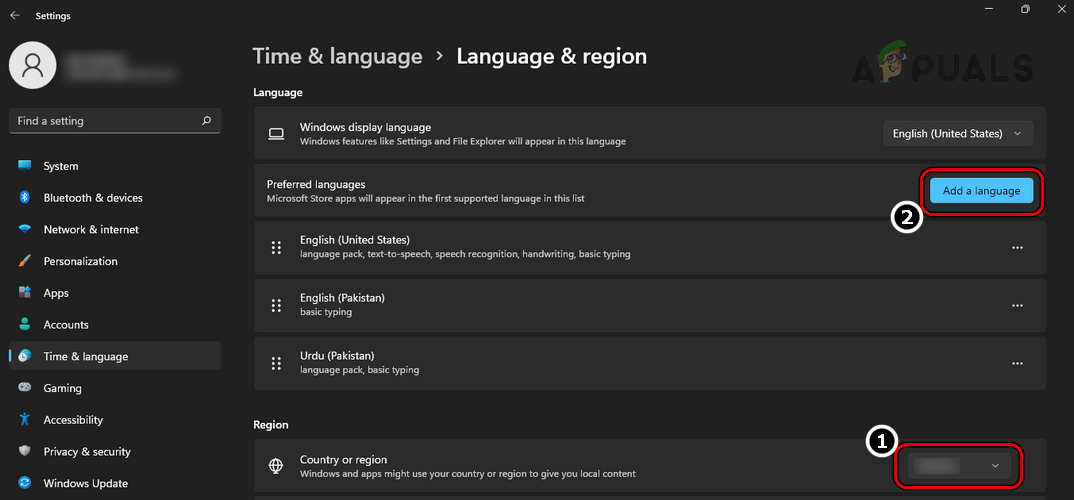Click the drag handle beside English (Pakistan)
Screen dimensions: 1074x500
[276, 305]
